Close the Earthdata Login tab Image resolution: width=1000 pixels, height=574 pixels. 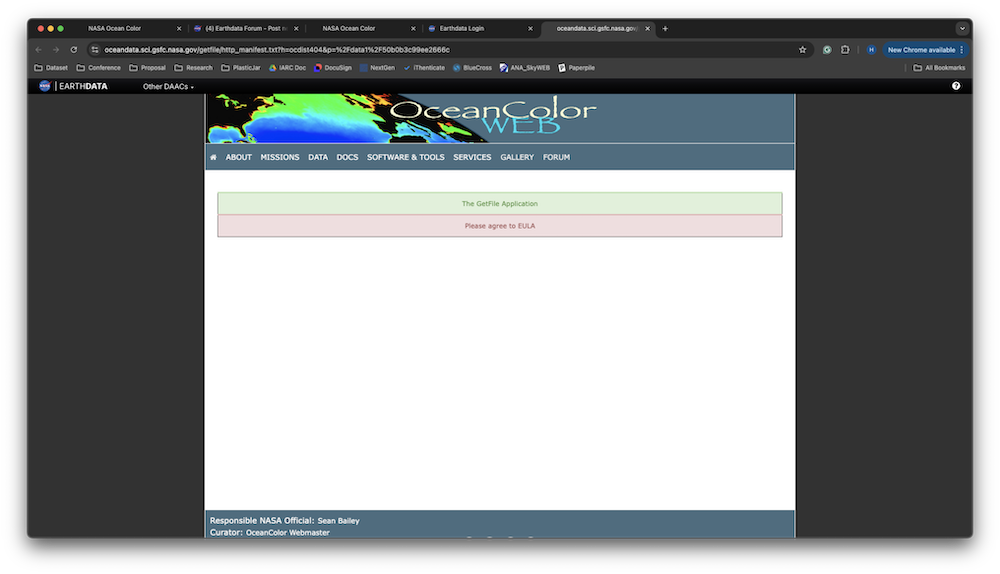pyautogui.click(x=530, y=29)
